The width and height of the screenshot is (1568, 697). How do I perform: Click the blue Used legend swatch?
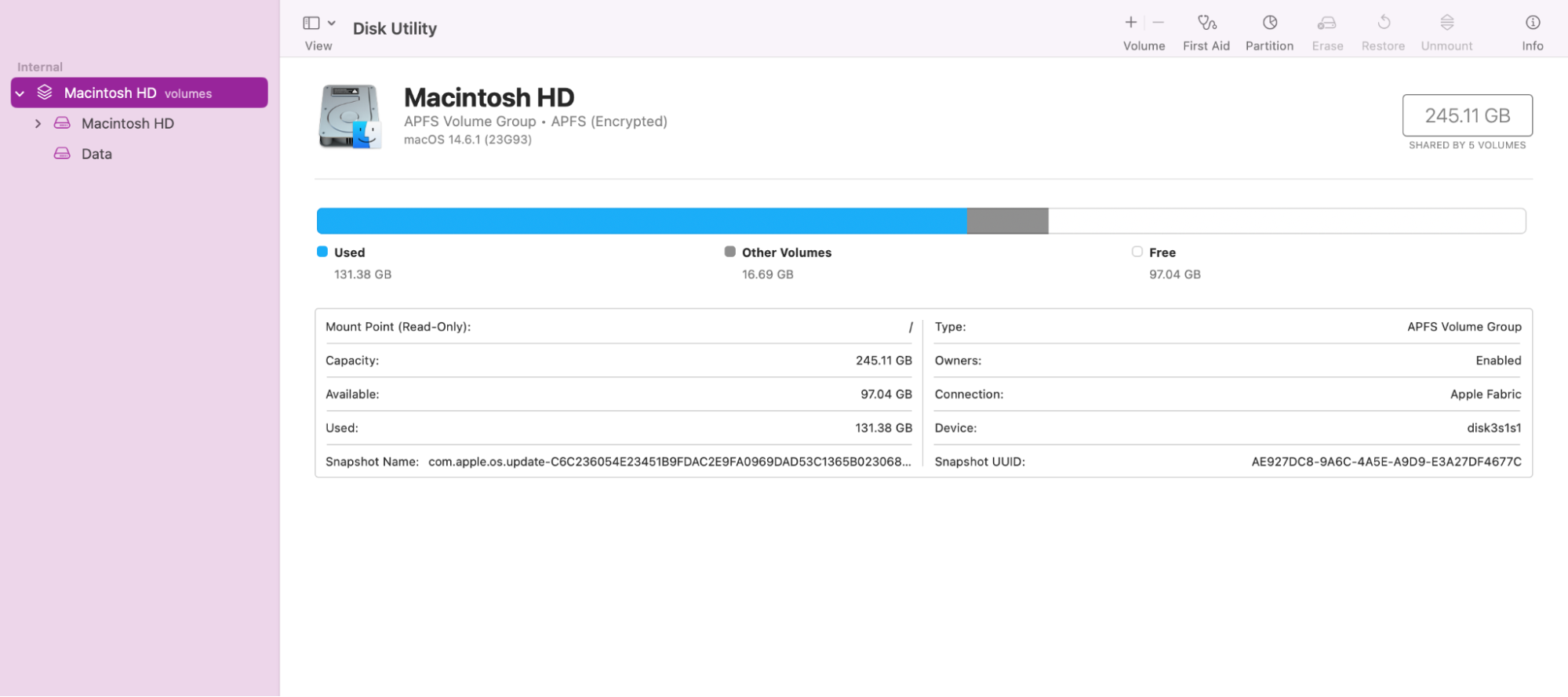pos(322,252)
